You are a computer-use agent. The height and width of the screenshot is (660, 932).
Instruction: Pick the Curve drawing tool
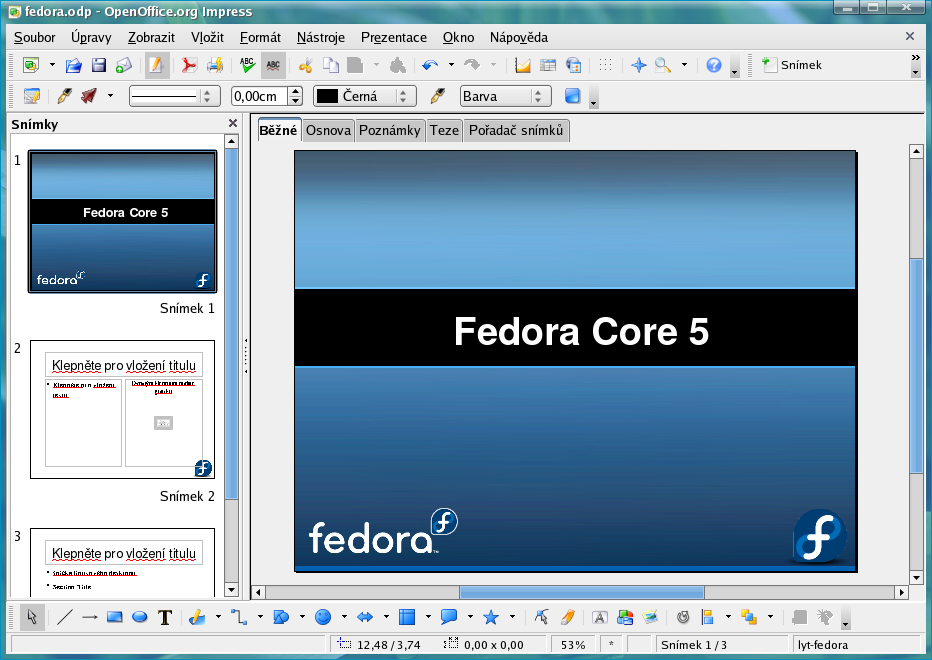click(x=197, y=618)
